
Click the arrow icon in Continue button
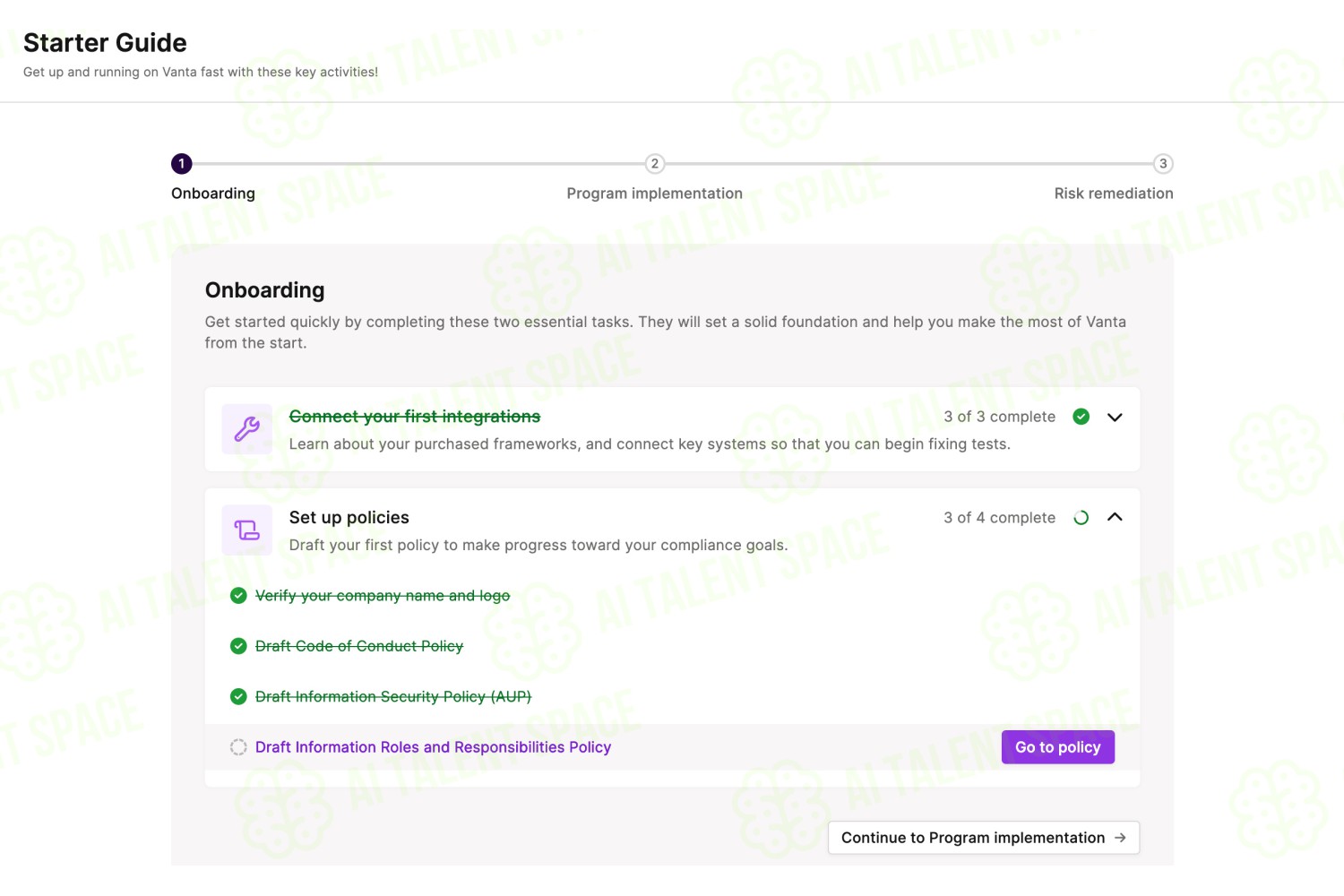1120,838
